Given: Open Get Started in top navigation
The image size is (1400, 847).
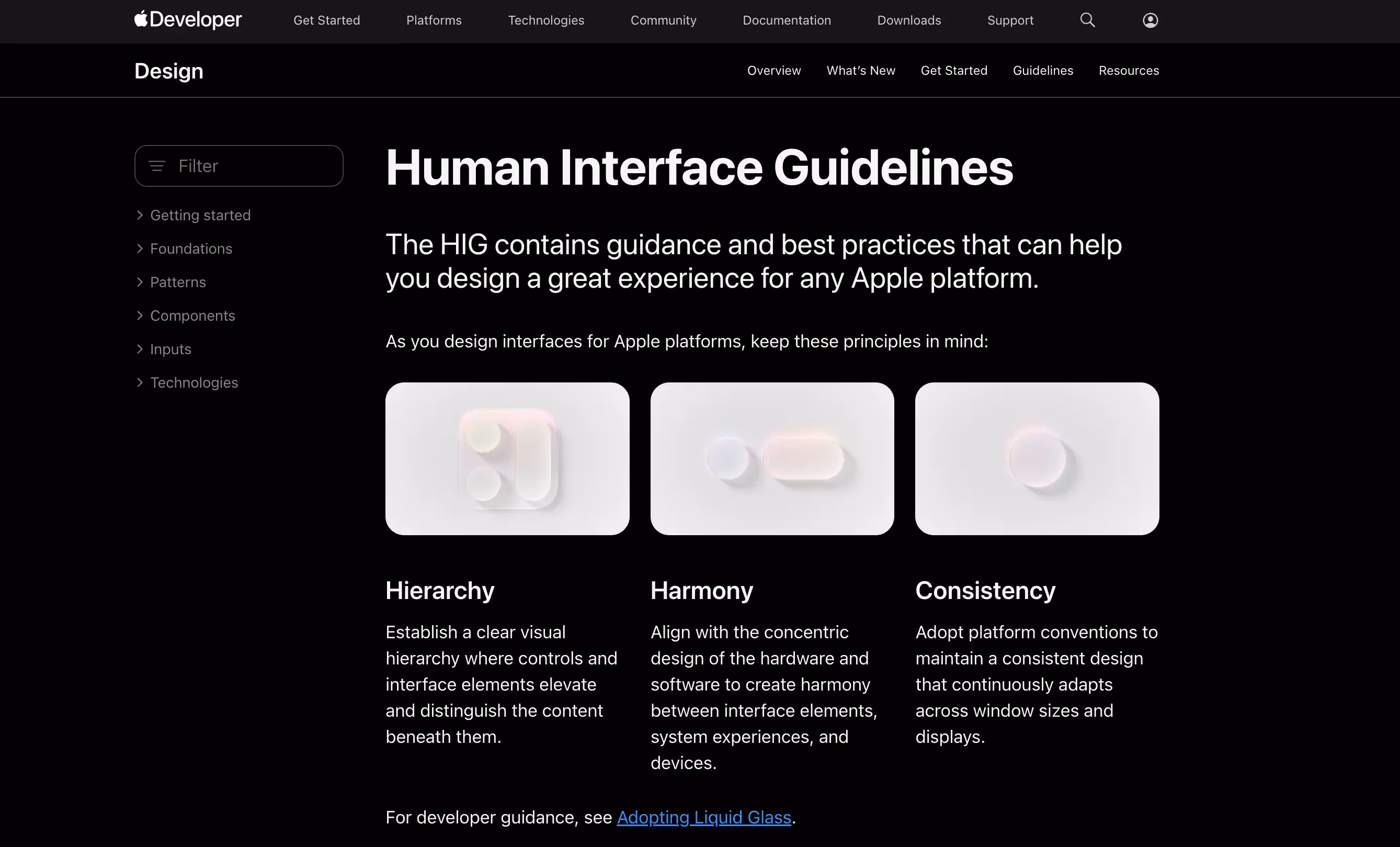Looking at the screenshot, I should [327, 20].
